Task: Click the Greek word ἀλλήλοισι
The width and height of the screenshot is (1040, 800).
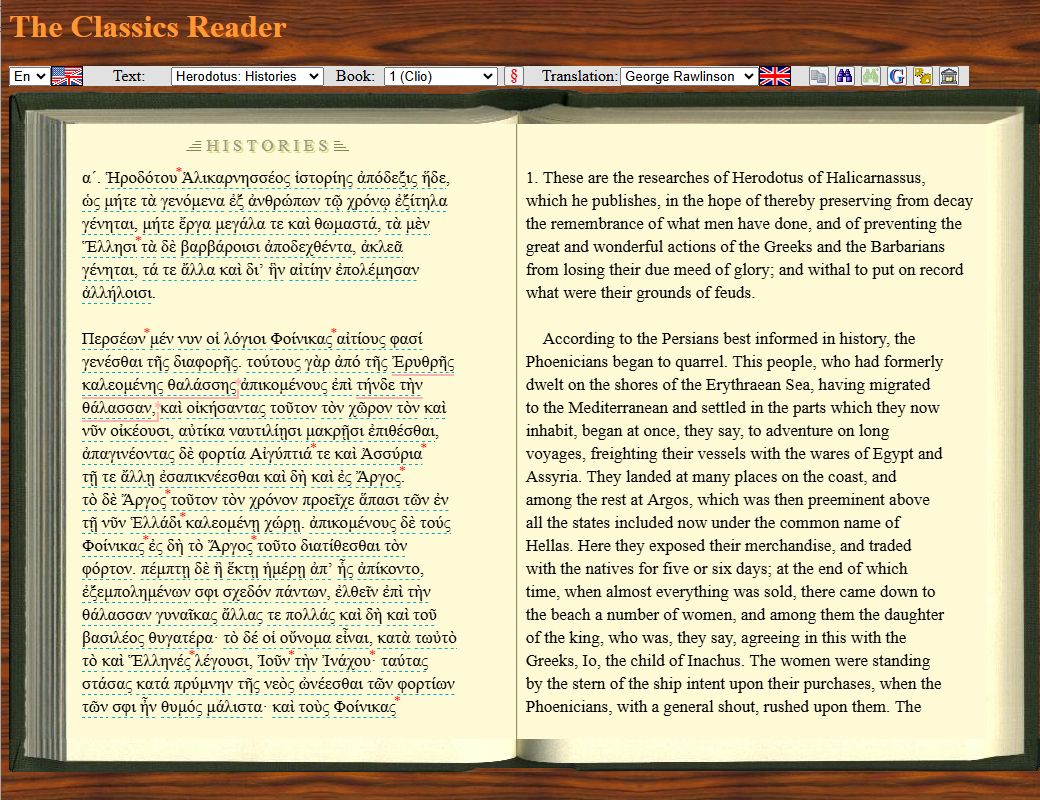Action: coord(117,293)
